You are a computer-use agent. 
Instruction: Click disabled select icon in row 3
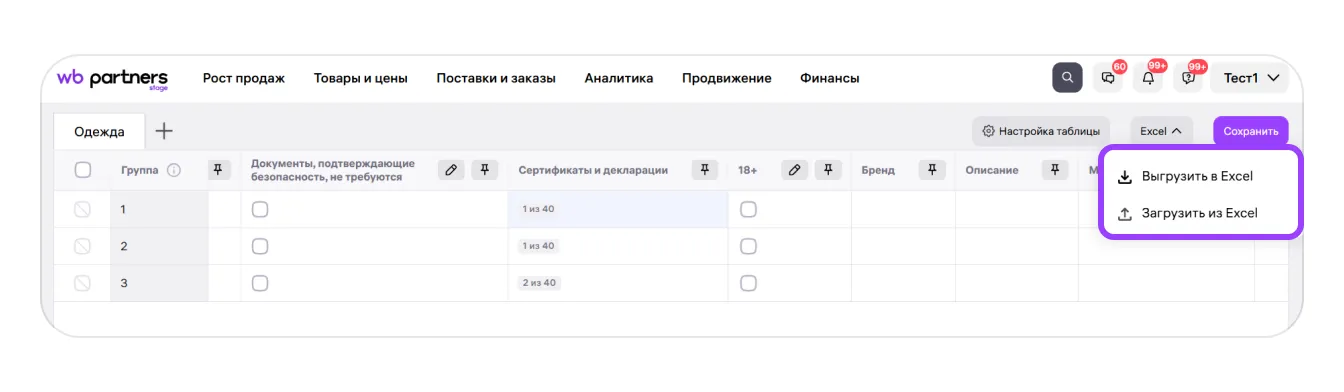(83, 283)
